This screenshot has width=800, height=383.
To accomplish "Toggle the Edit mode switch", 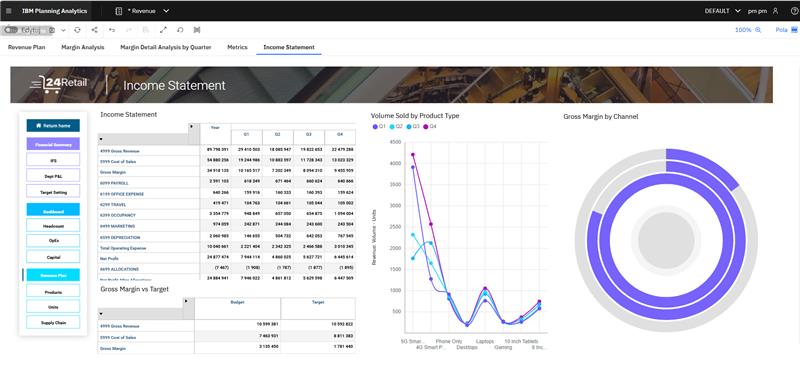I will click(11, 30).
